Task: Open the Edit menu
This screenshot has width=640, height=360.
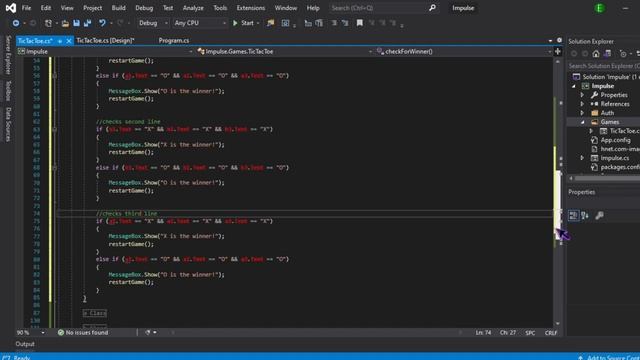Action: [46, 8]
